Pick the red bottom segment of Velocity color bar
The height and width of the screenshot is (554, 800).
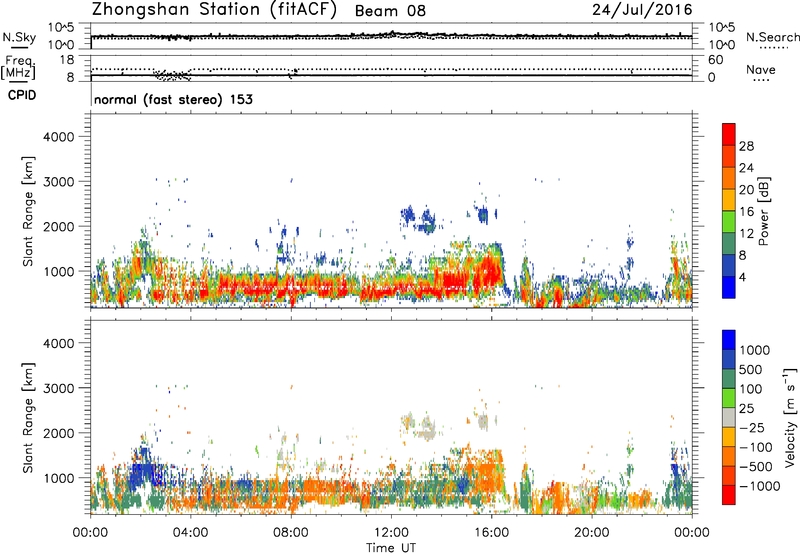coord(729,495)
